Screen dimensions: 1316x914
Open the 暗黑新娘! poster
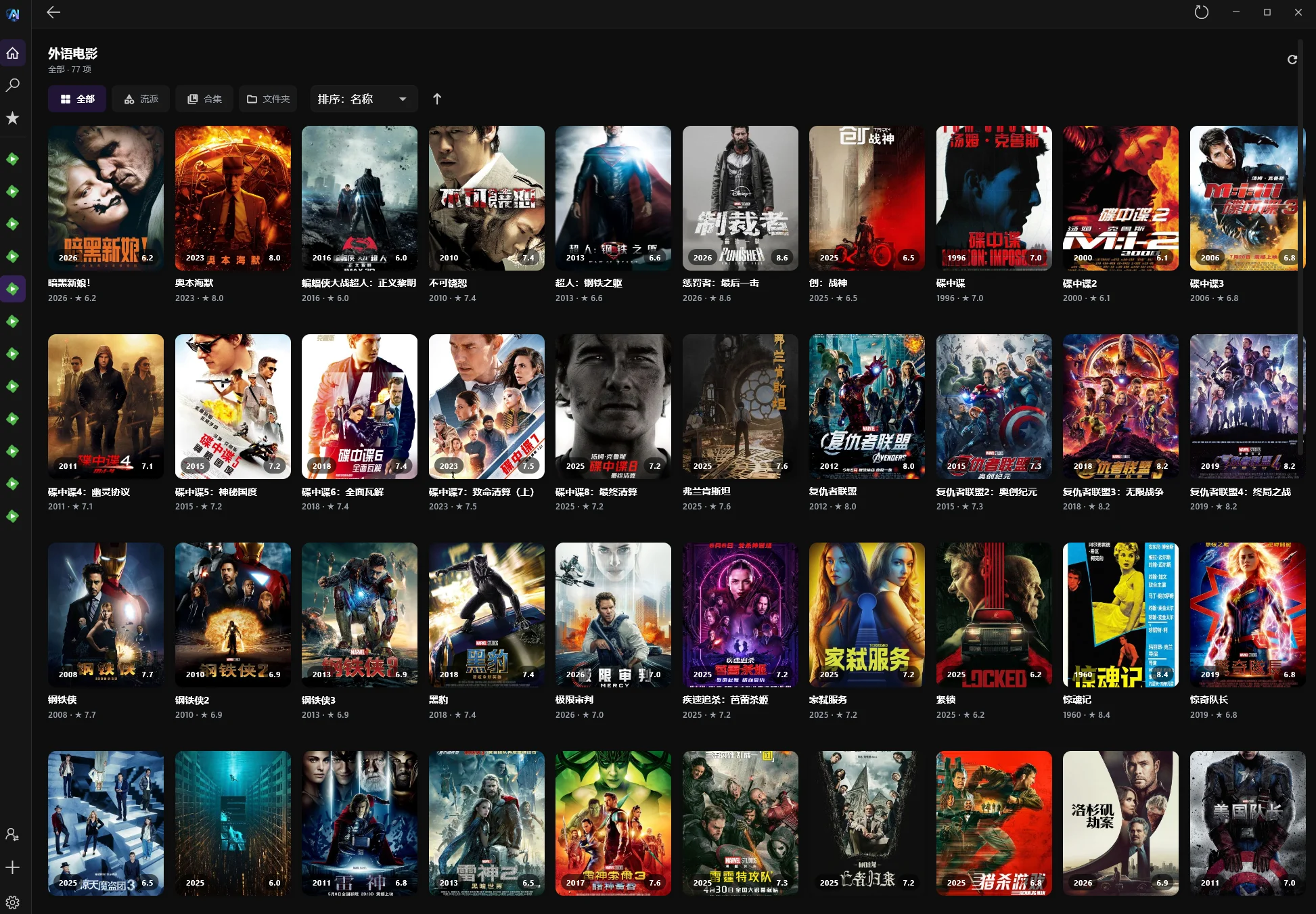106,198
